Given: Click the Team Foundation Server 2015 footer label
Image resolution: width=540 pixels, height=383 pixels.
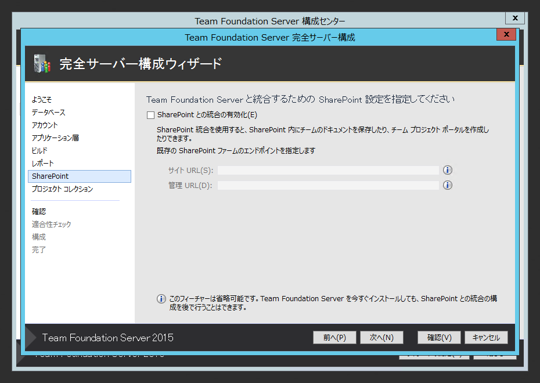Looking at the screenshot, I should pos(107,338).
